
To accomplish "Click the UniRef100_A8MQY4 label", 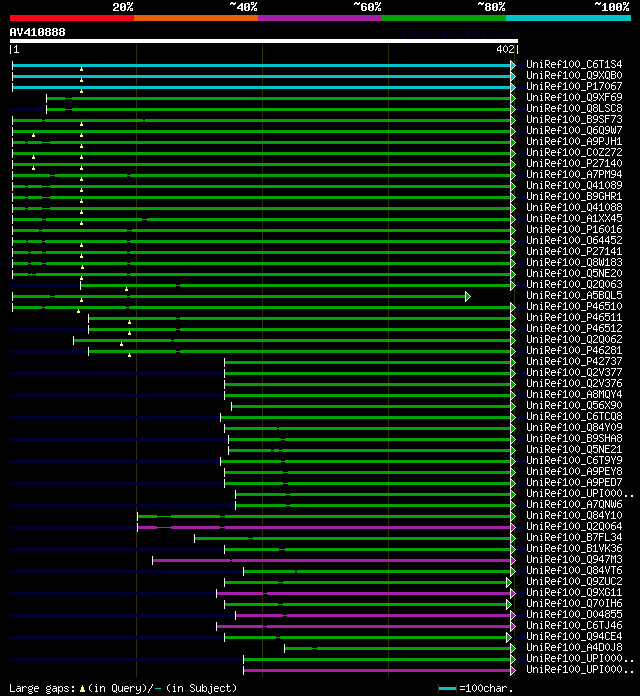I will click(x=574, y=395).
